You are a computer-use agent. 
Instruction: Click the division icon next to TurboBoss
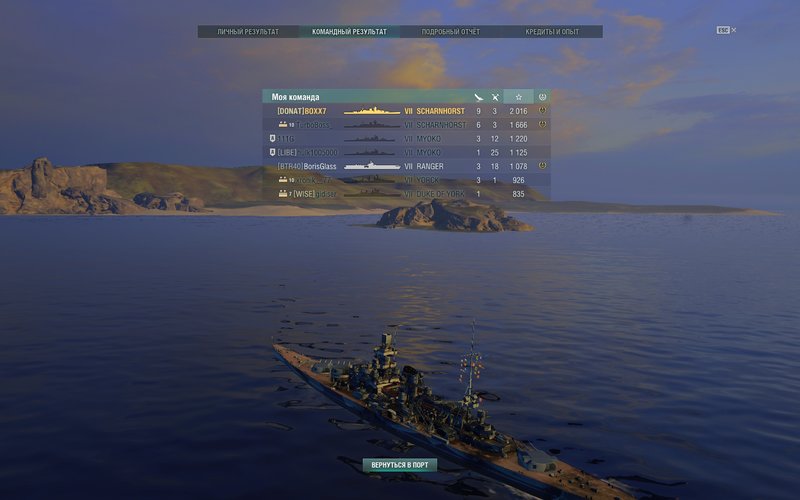(283, 124)
